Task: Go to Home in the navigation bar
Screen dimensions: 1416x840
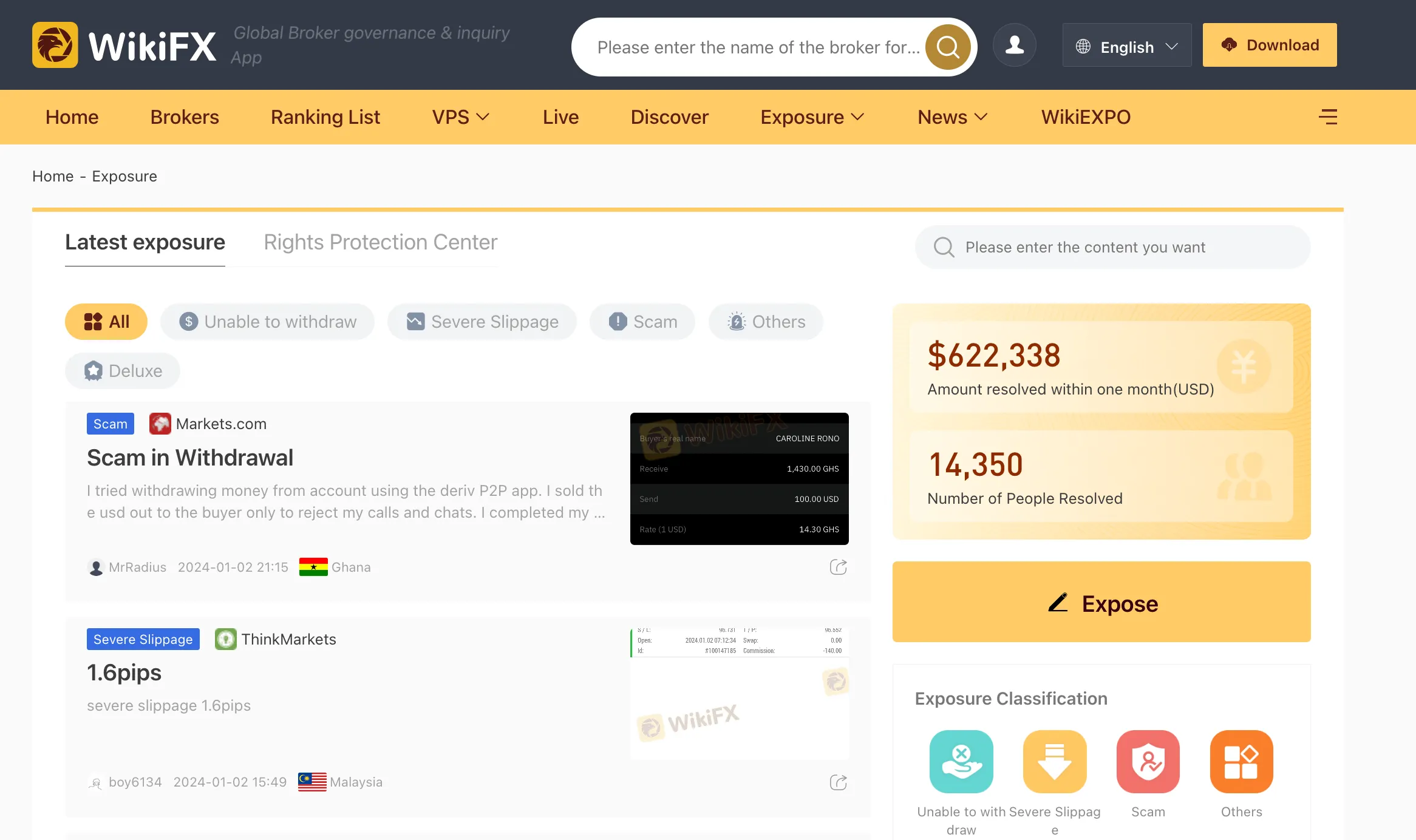Action: click(72, 117)
